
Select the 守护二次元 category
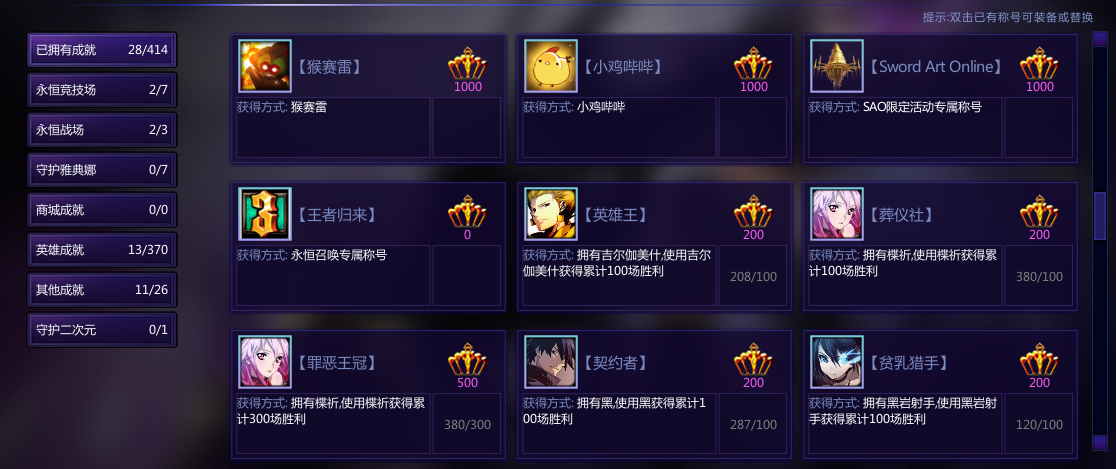click(102, 330)
